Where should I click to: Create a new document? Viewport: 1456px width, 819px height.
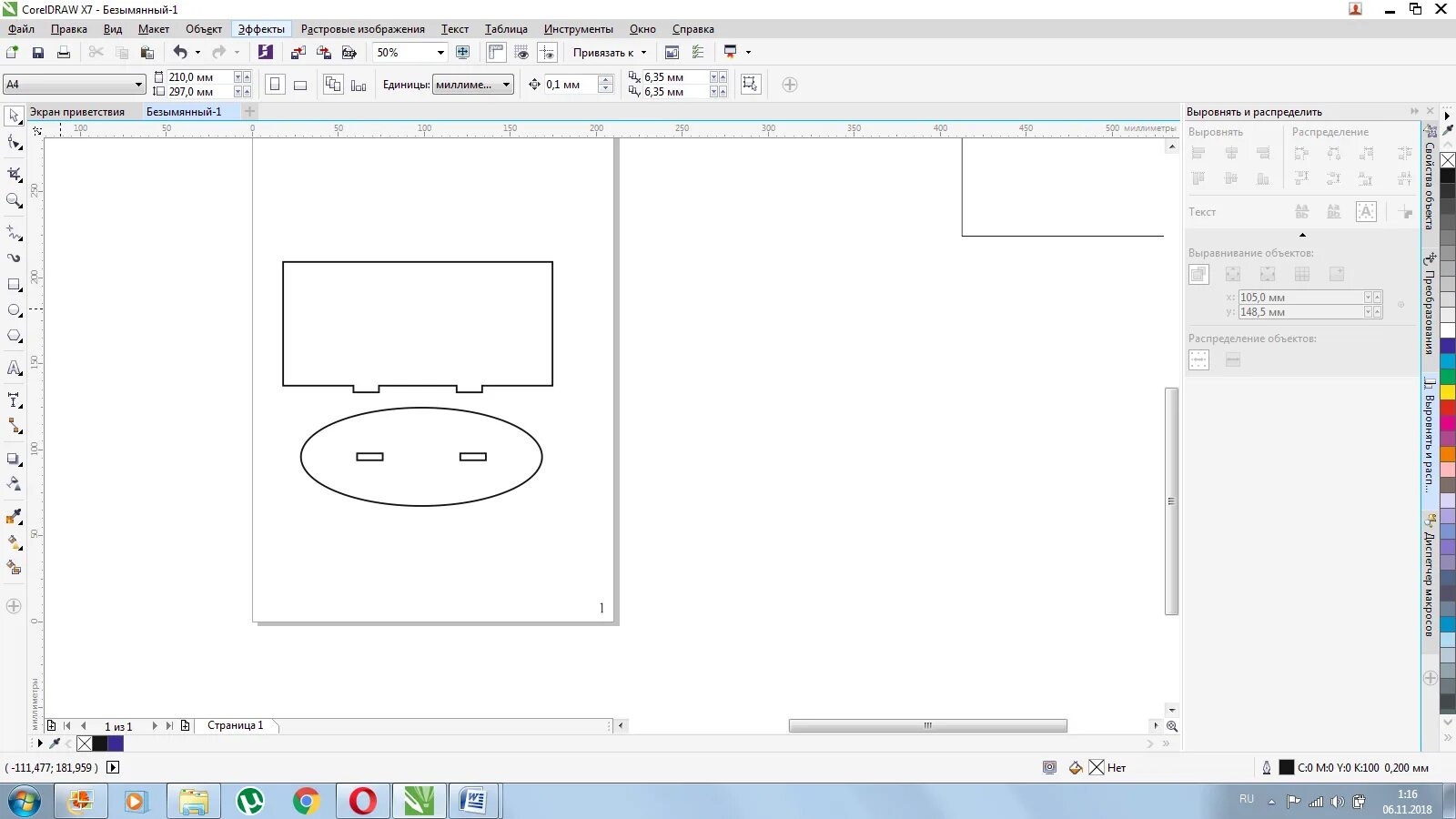point(13,53)
